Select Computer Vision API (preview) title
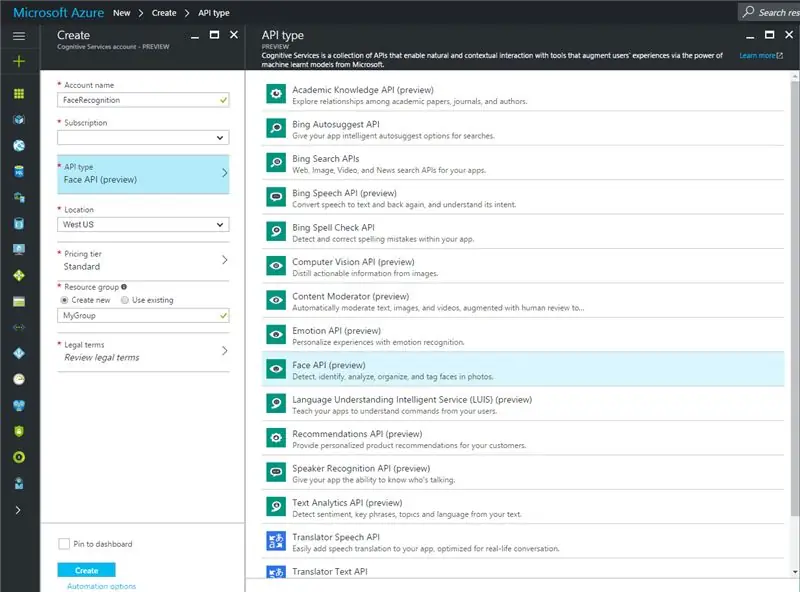The height and width of the screenshot is (592, 800). pos(353,262)
